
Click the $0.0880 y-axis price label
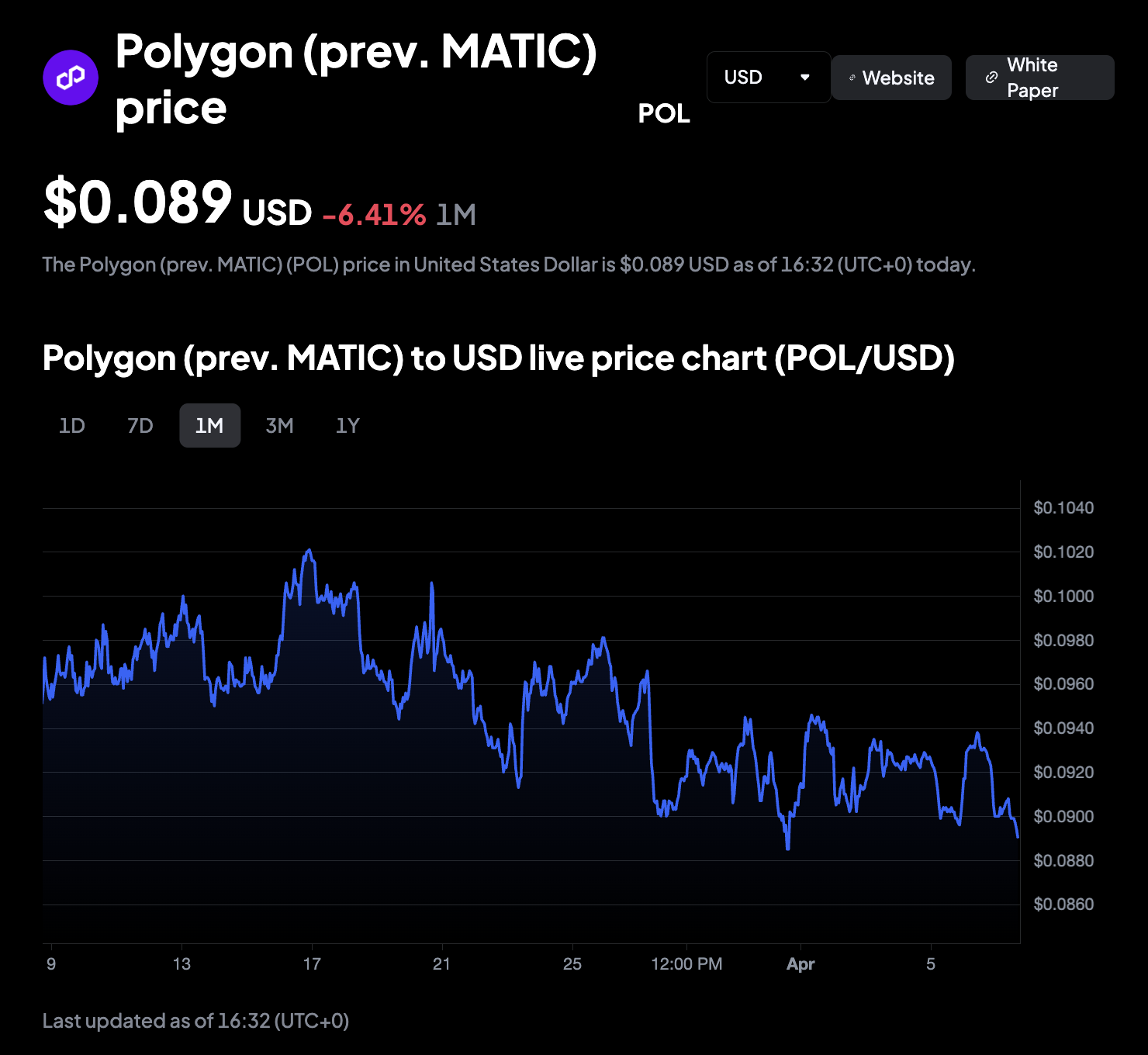tap(1063, 861)
